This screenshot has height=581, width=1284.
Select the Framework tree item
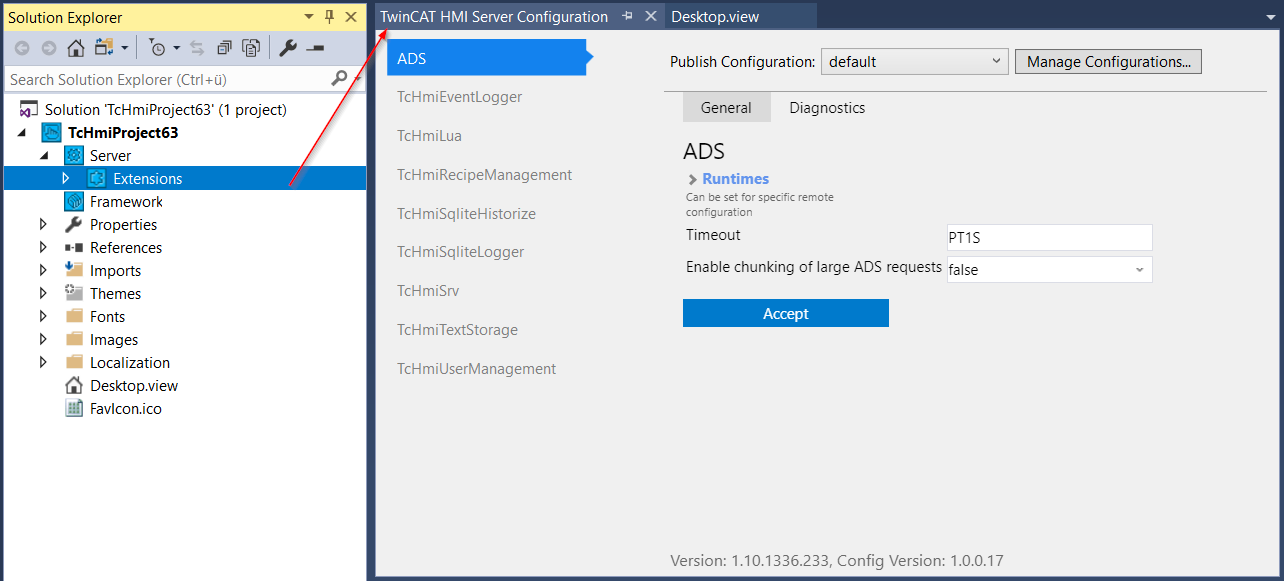tap(126, 201)
